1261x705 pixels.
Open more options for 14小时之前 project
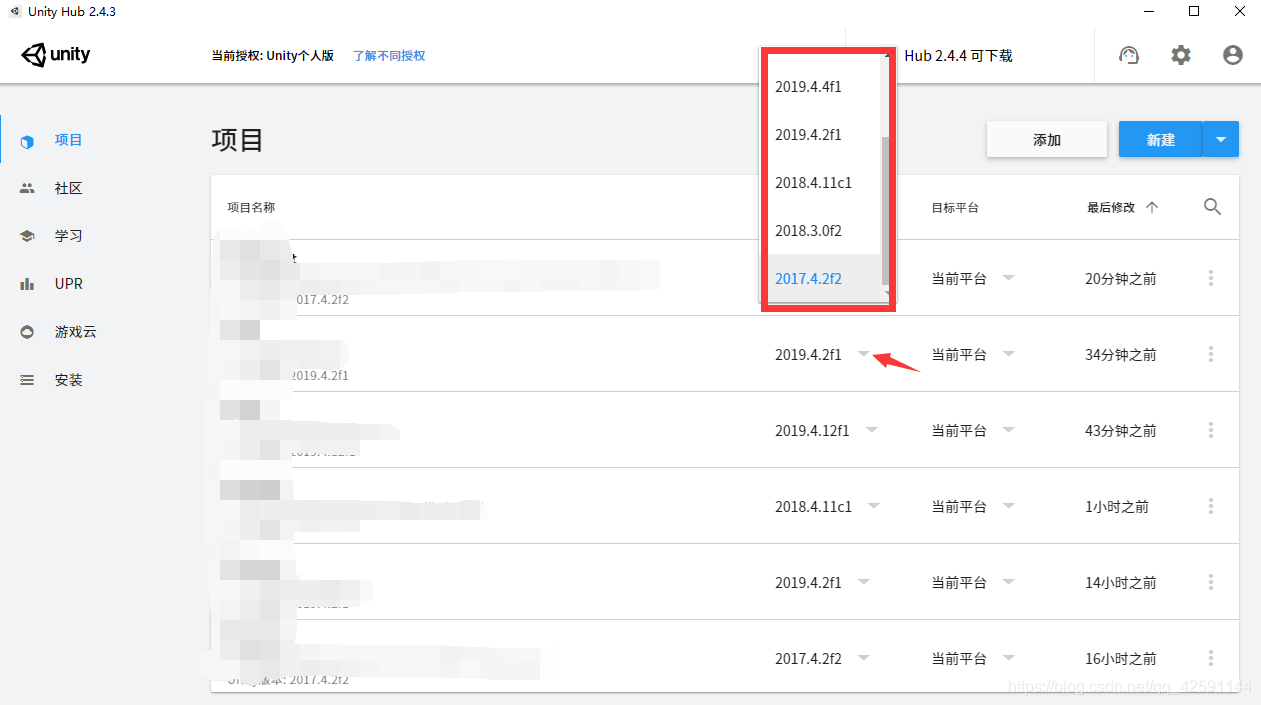click(x=1211, y=583)
